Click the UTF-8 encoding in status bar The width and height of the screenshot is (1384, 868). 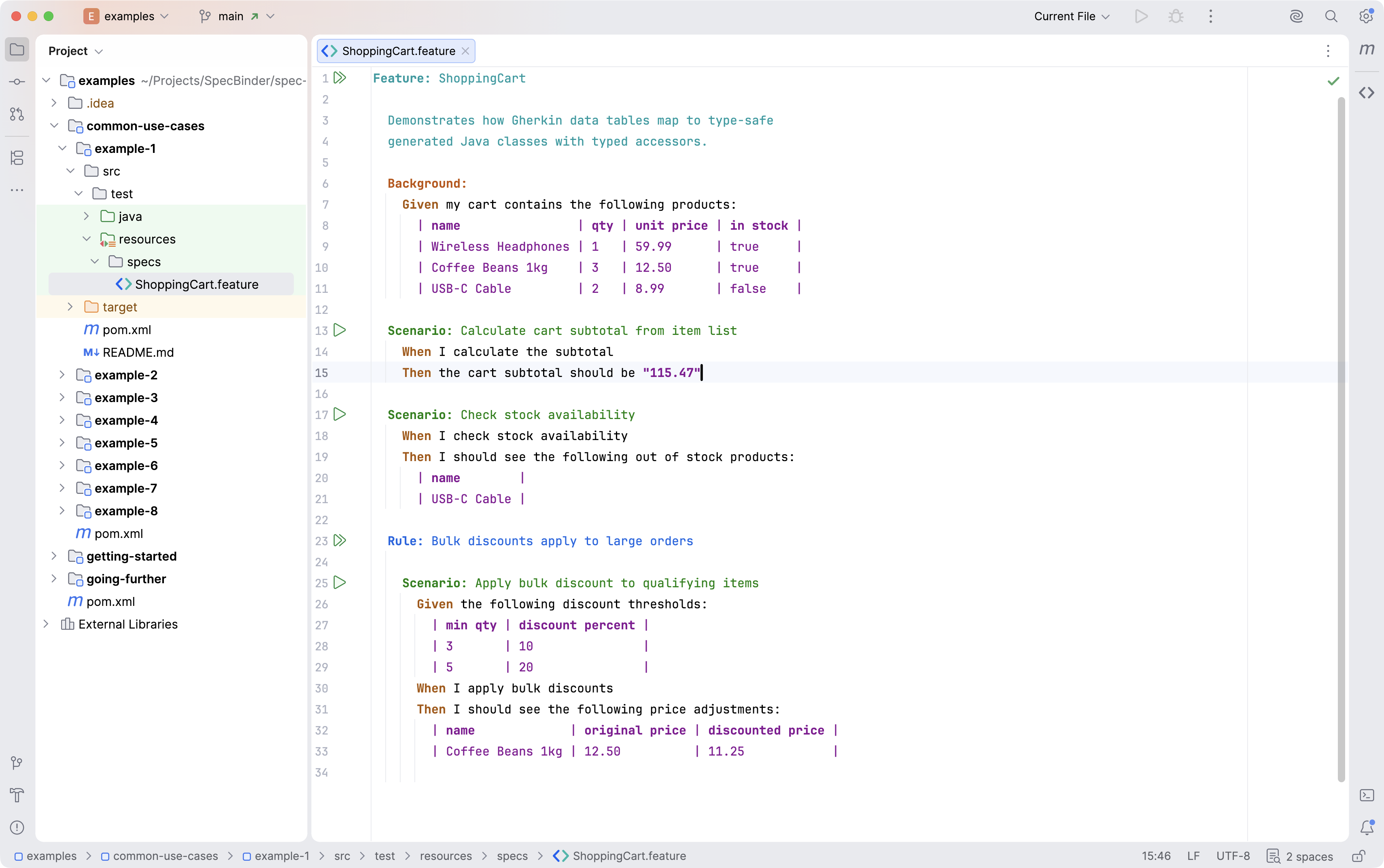coord(1232,856)
